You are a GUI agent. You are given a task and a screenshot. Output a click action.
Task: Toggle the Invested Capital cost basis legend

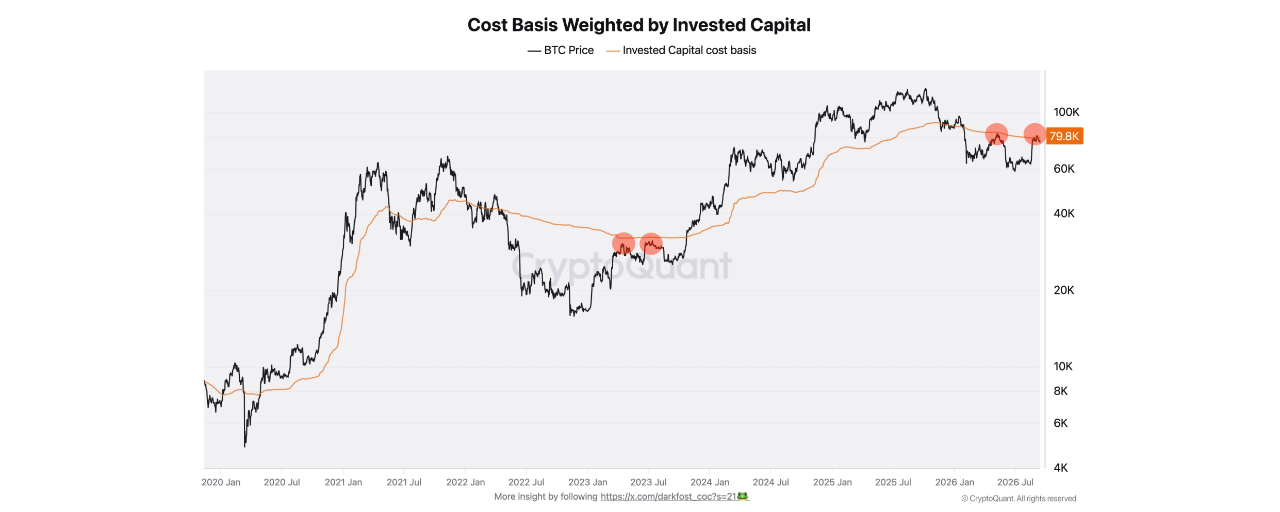tap(681, 50)
